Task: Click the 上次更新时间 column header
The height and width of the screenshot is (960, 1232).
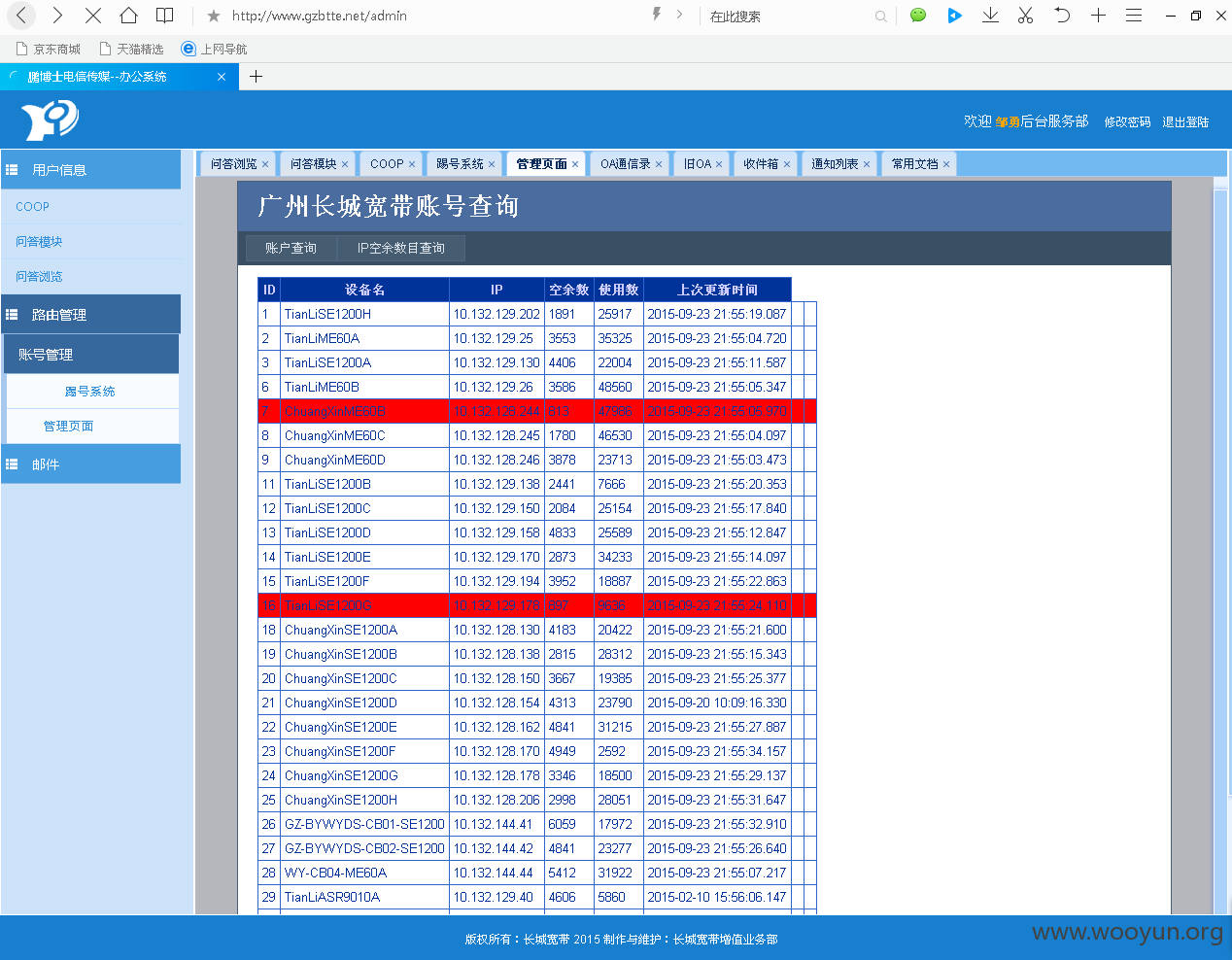Action: (717, 290)
